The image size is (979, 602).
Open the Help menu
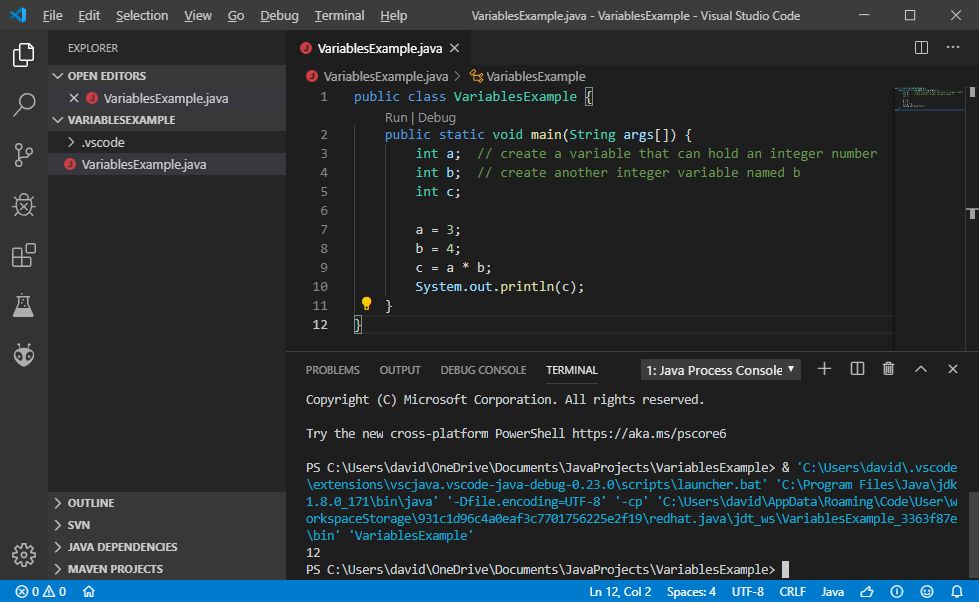(x=393, y=16)
